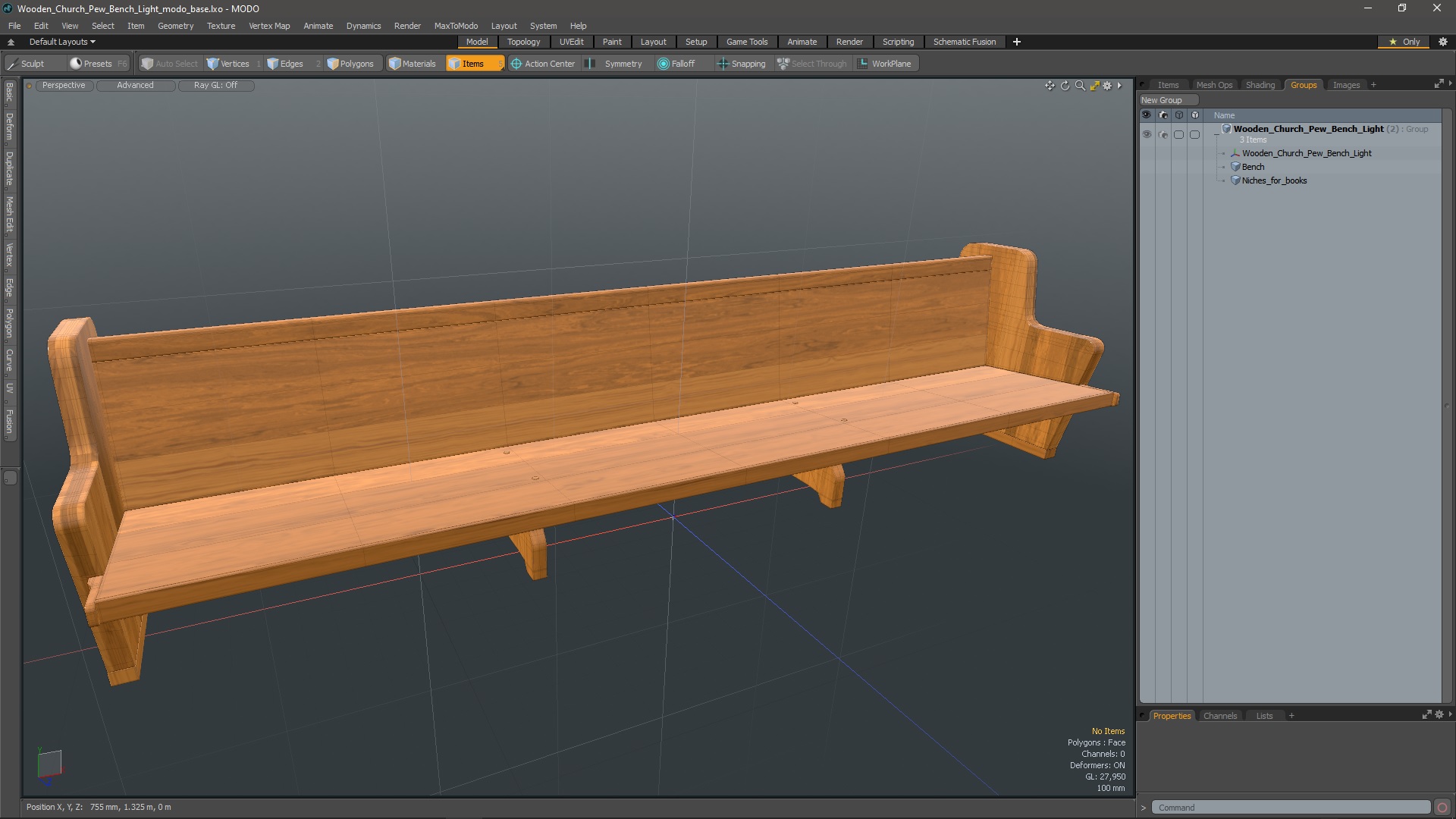Click the Model tab
Viewport: 1456px width, 819px height.
(477, 41)
